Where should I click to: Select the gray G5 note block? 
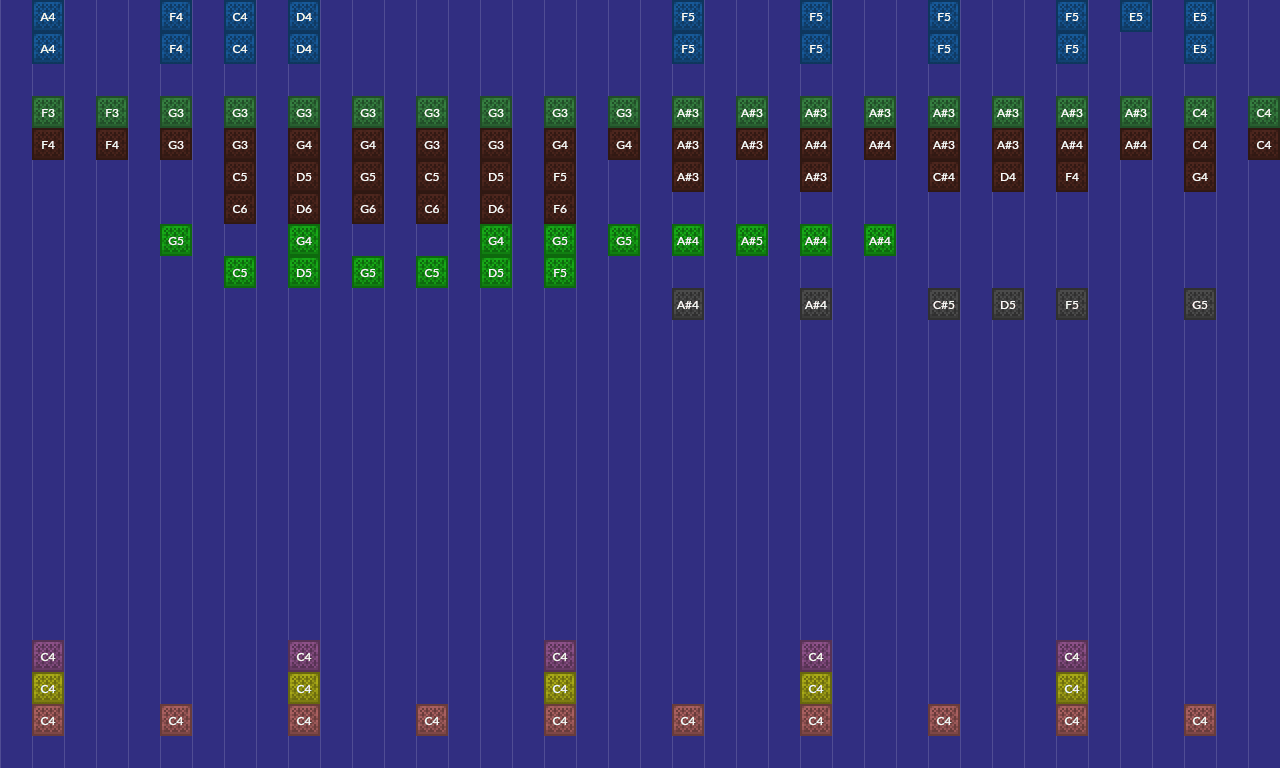tap(1200, 304)
